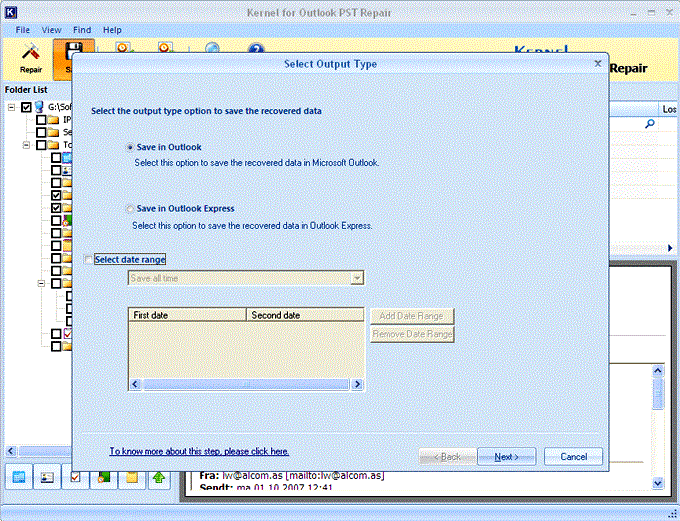Open the Save all time dropdown
Screen dimensions: 680x521
point(246,278)
